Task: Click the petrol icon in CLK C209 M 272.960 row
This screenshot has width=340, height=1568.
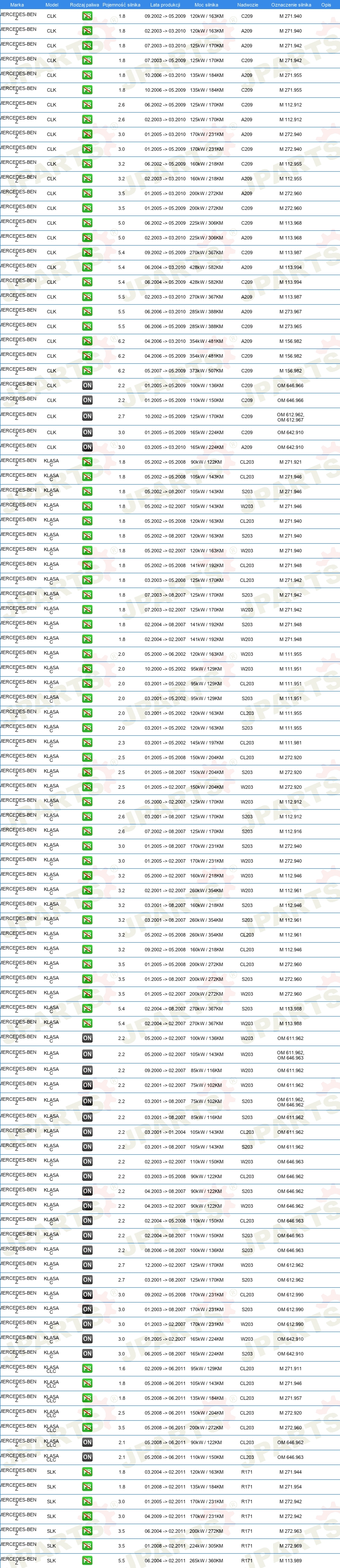Action: click(87, 208)
